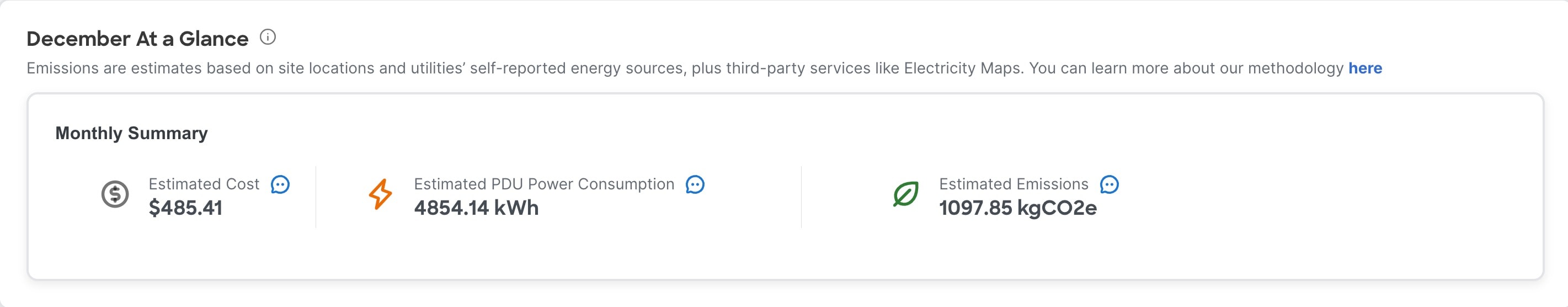Screen dimensions: 1568x307
Task: Click the Monthly Summary title
Action: (131, 134)
